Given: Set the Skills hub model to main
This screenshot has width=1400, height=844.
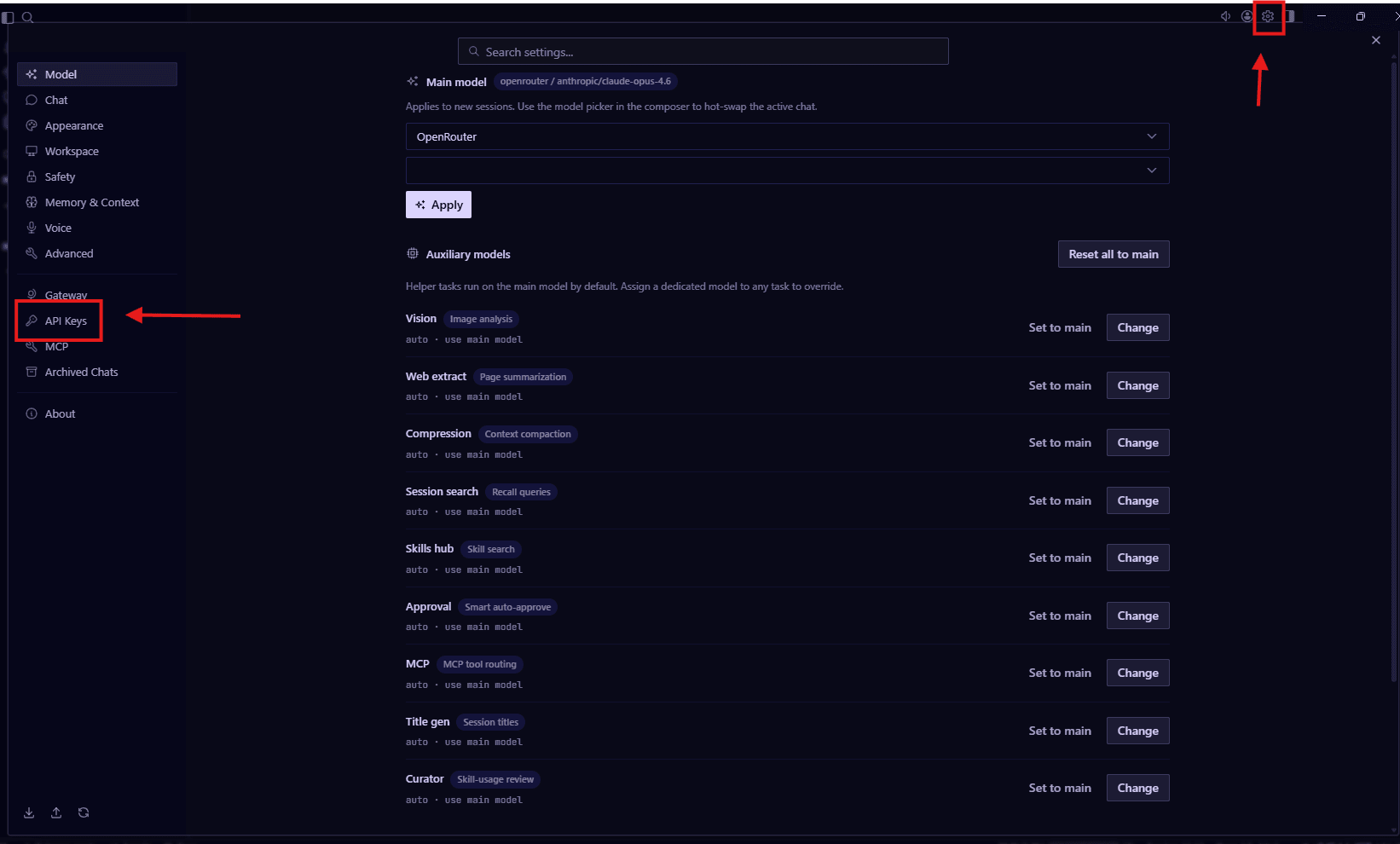Looking at the screenshot, I should pos(1060,558).
